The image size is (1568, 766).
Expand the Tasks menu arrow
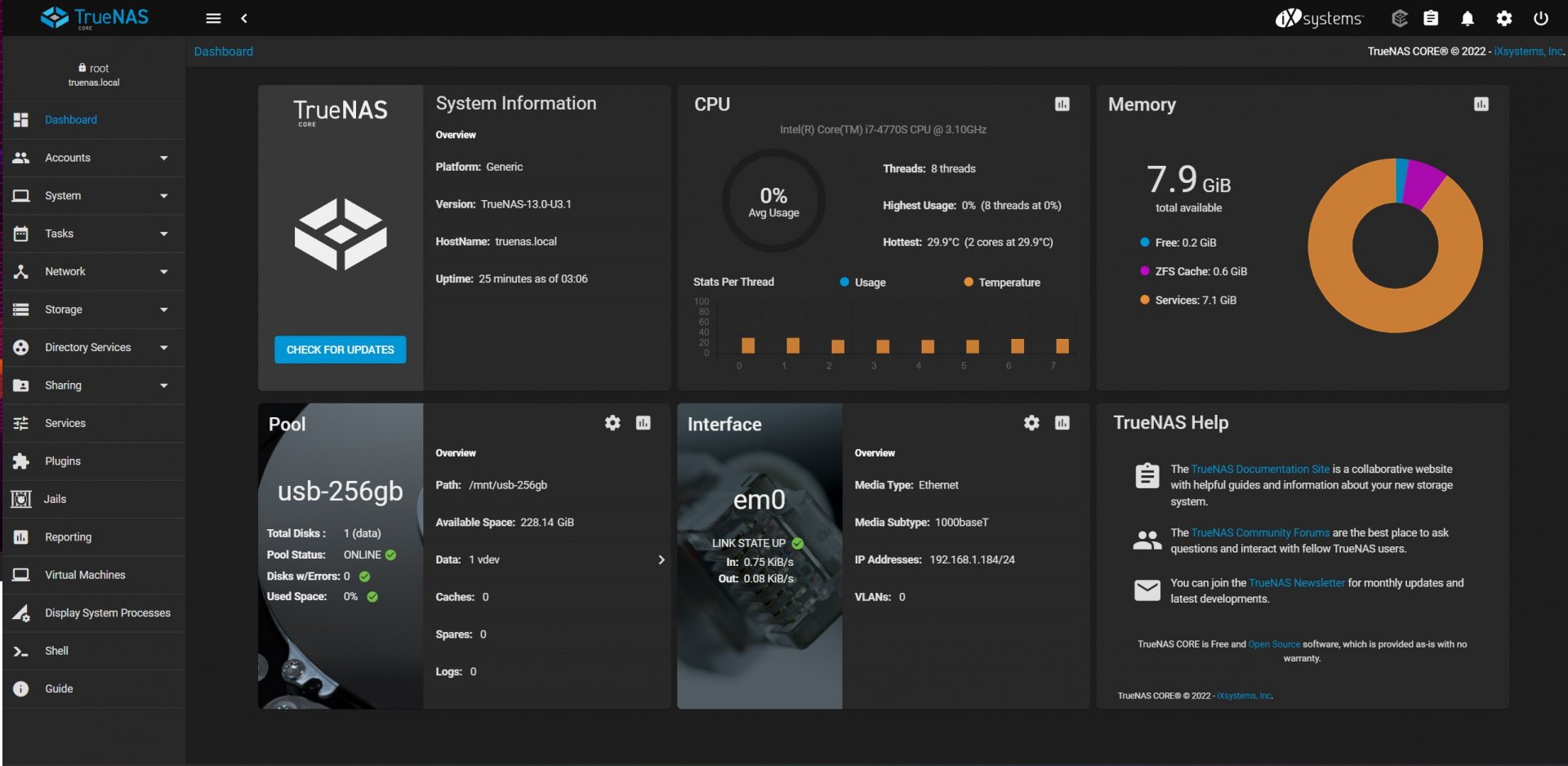coord(163,234)
